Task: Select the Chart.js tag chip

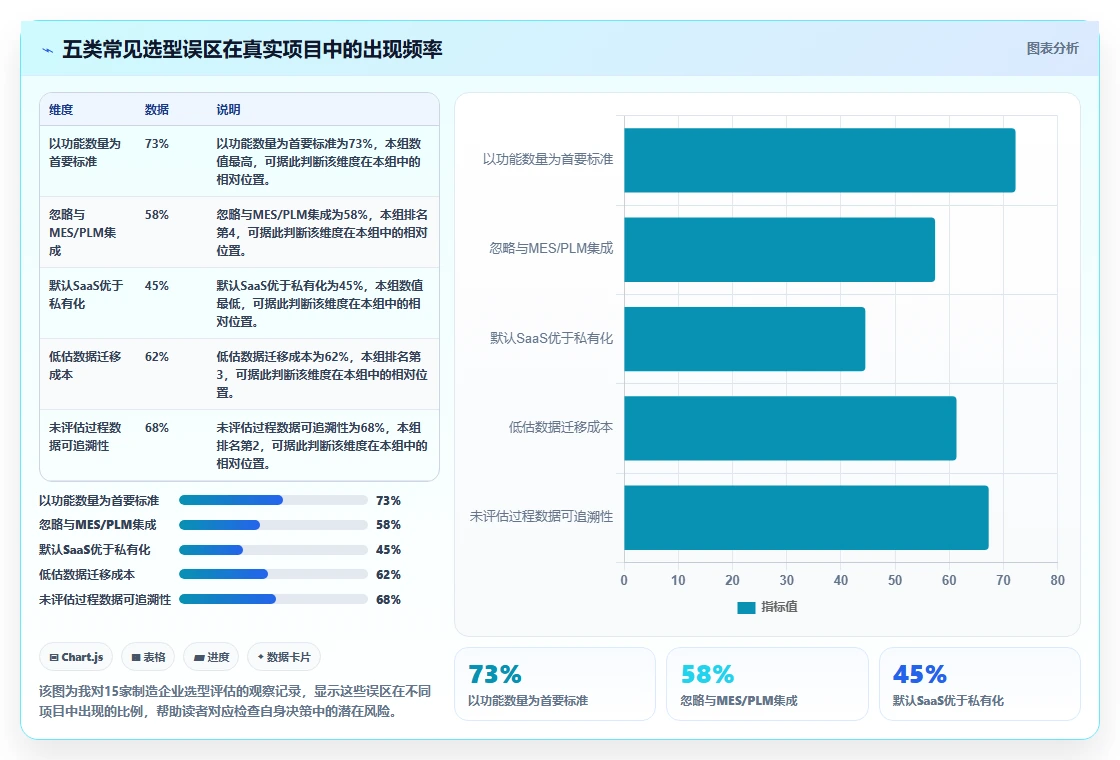Action: click(76, 657)
